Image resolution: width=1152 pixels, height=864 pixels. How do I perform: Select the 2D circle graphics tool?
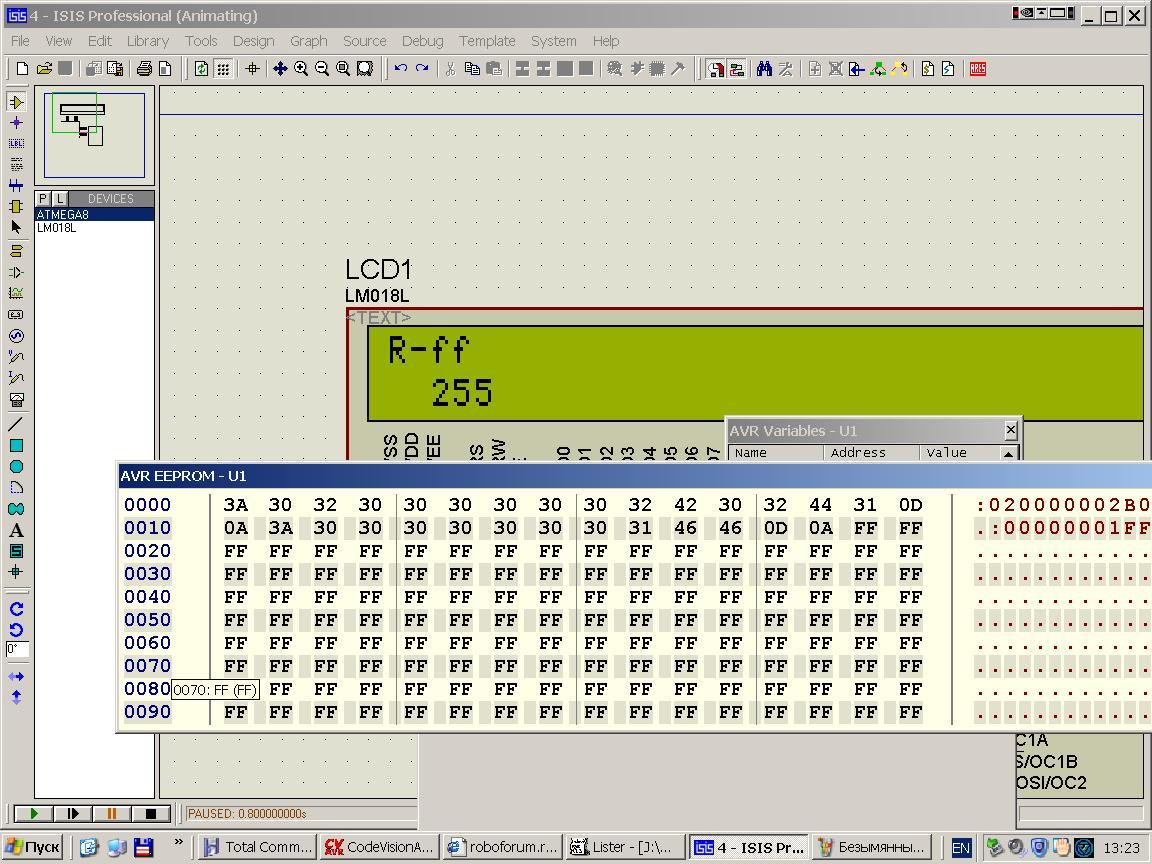click(16, 467)
